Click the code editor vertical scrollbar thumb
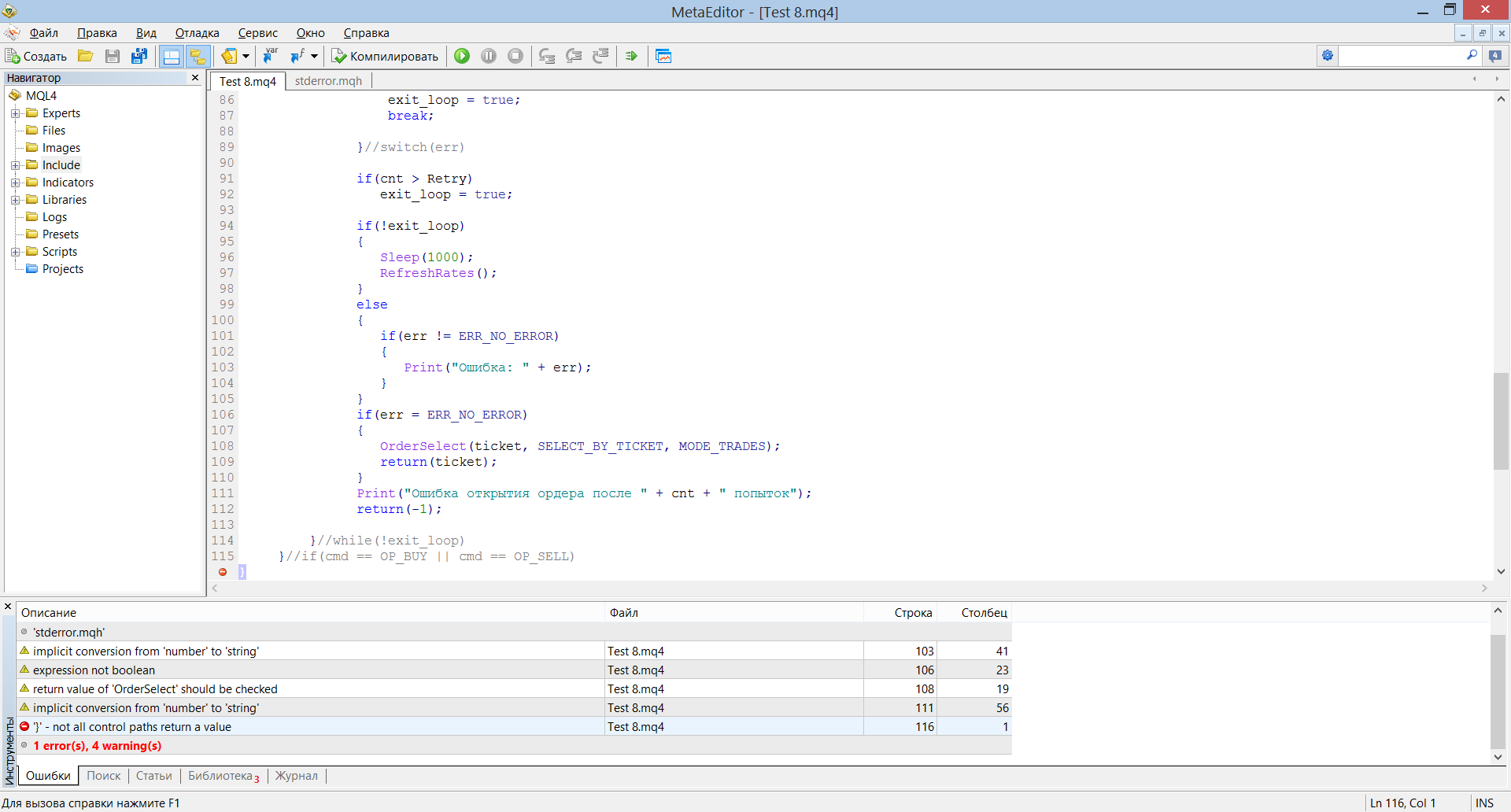Screen dimensions: 1511x812 click(1501, 421)
